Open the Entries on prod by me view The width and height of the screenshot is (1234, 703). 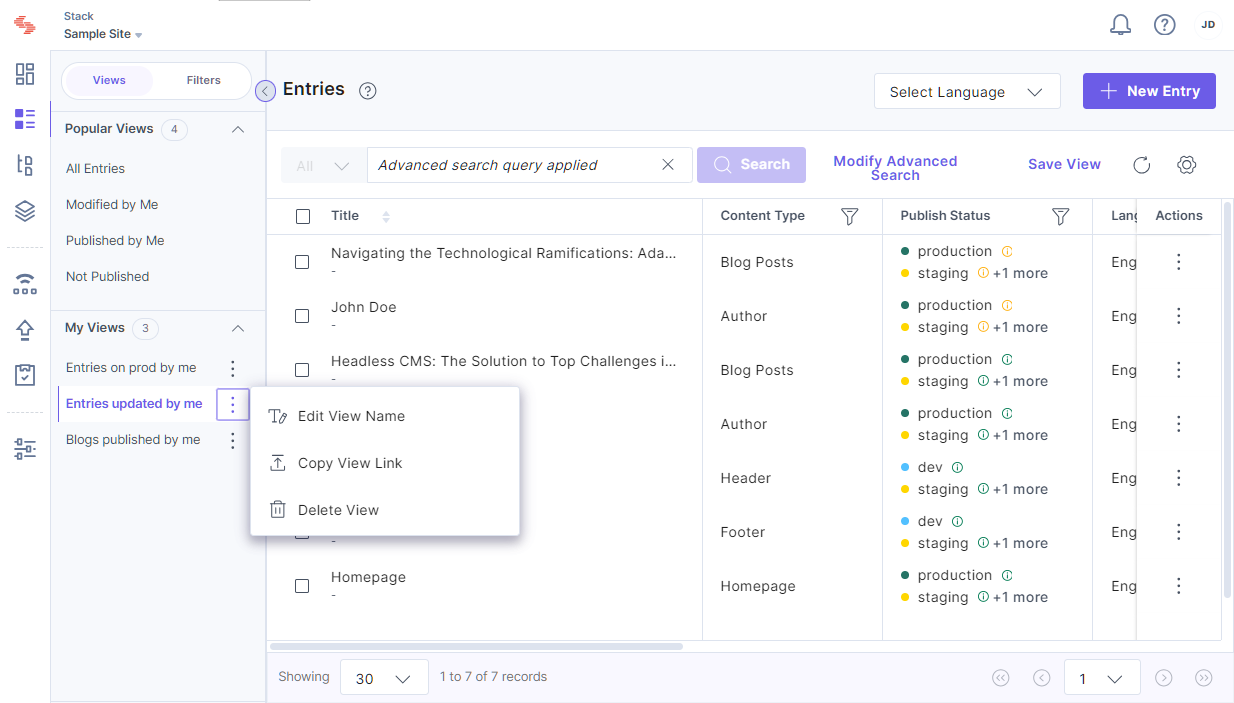[131, 368]
